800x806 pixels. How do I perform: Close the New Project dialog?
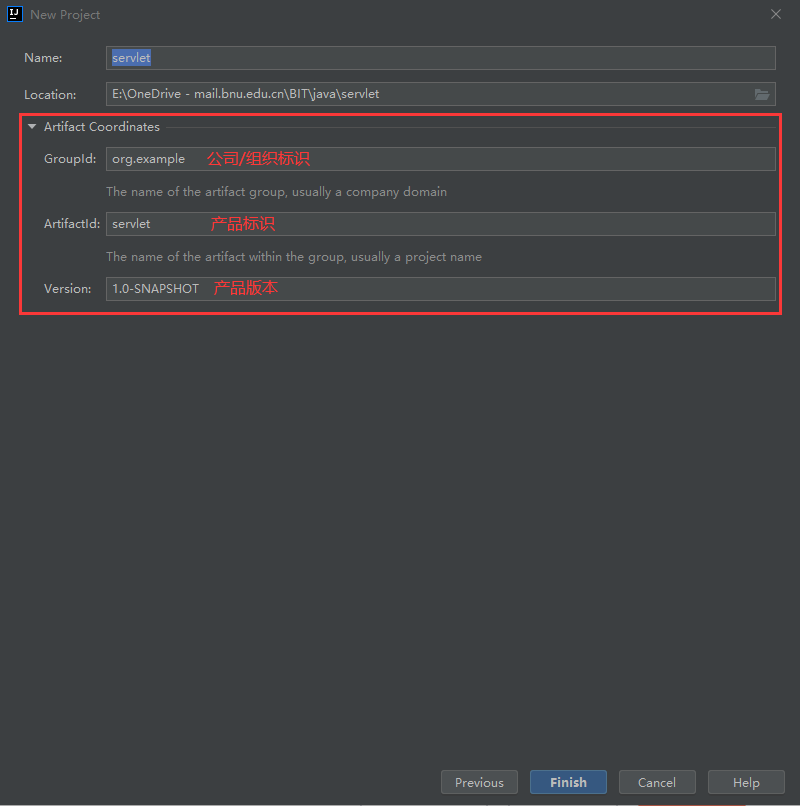pyautogui.click(x=777, y=14)
